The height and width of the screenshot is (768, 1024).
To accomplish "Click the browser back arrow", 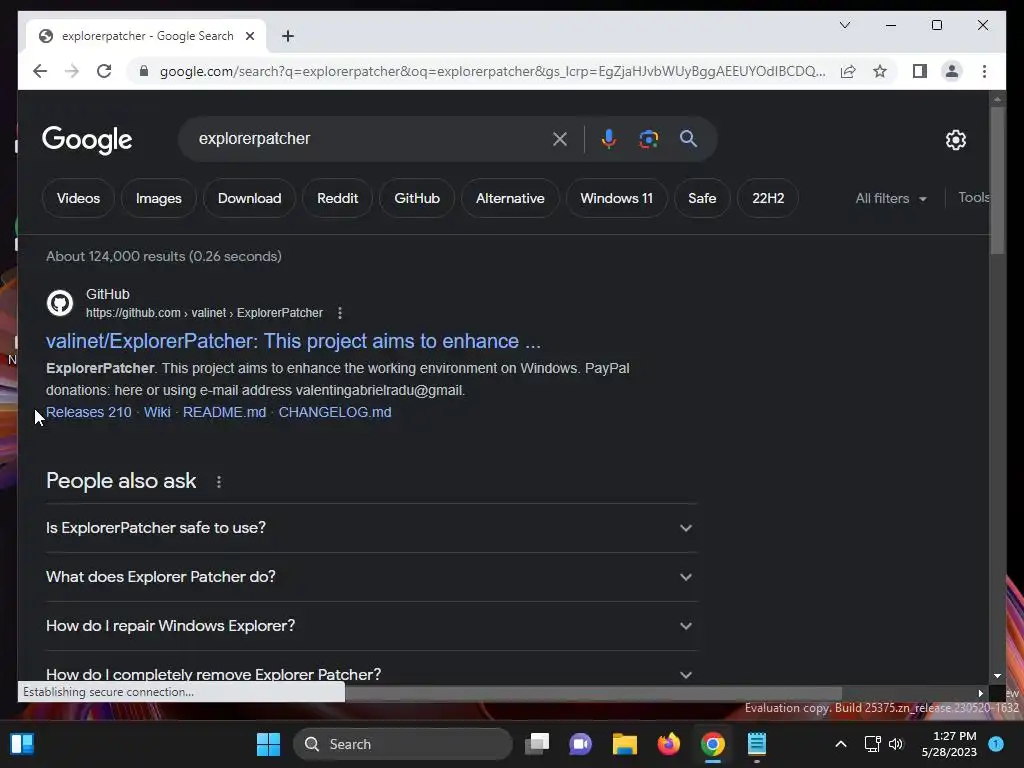I will tap(40, 71).
